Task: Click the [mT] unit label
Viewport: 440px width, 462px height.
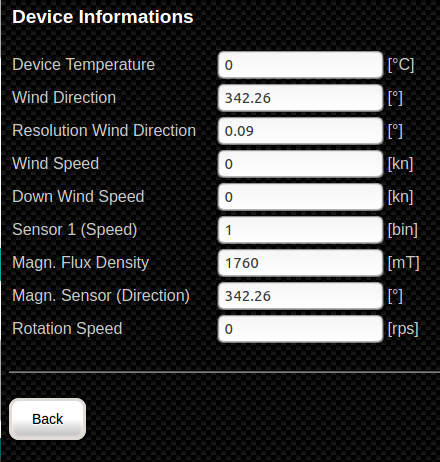Action: pyautogui.click(x=403, y=263)
